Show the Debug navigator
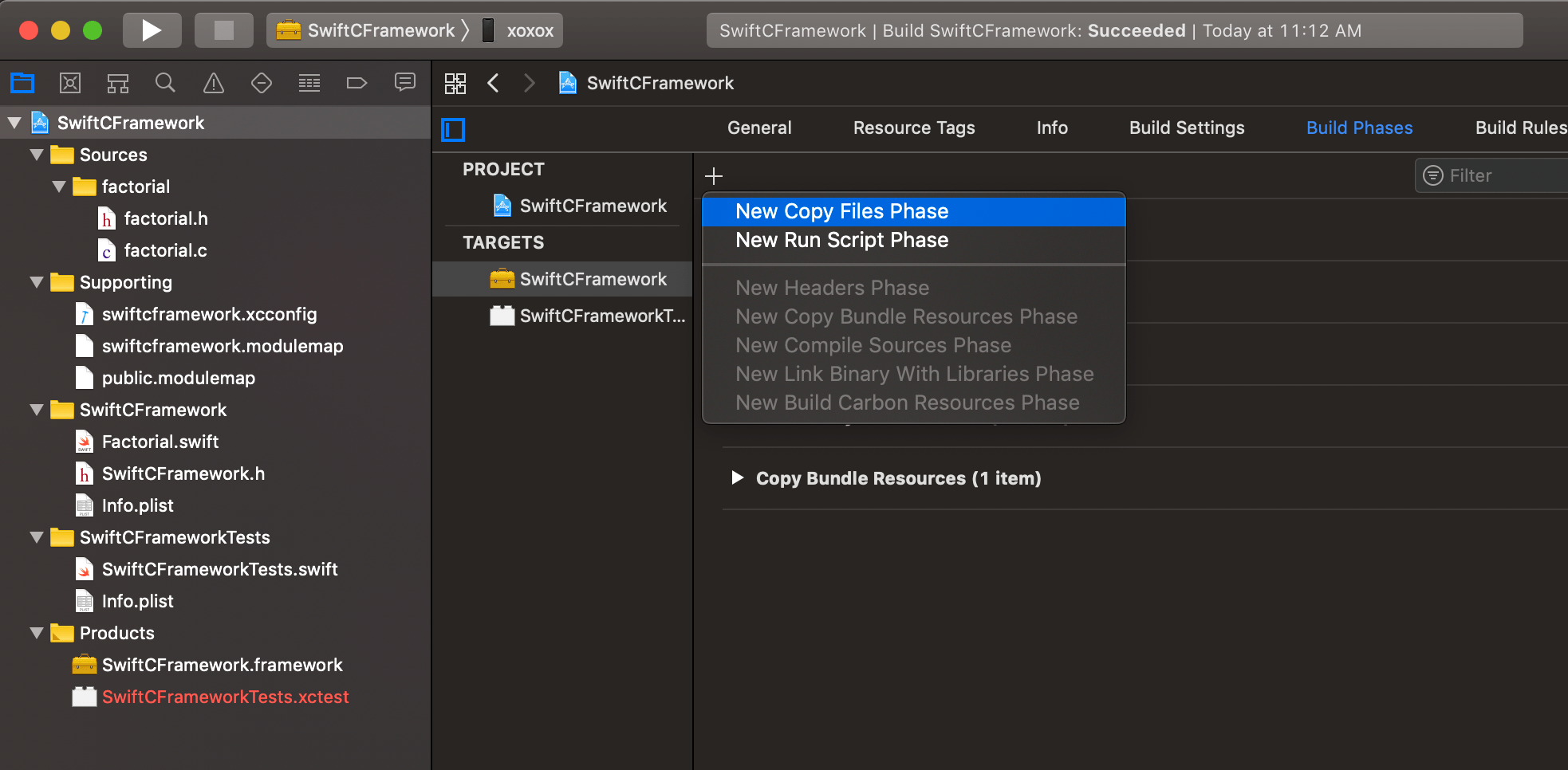The image size is (1568, 770). 309,83
